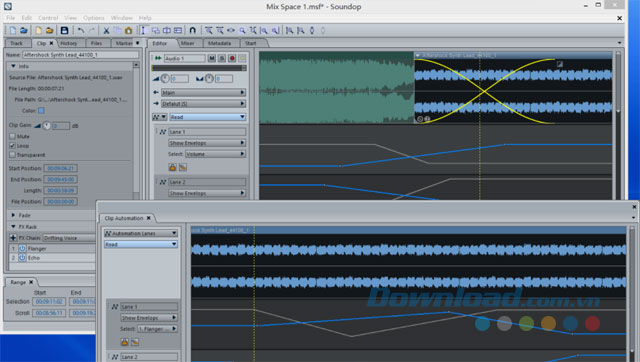Click the Lane 1 curve icon in Clip Automation

(115, 306)
